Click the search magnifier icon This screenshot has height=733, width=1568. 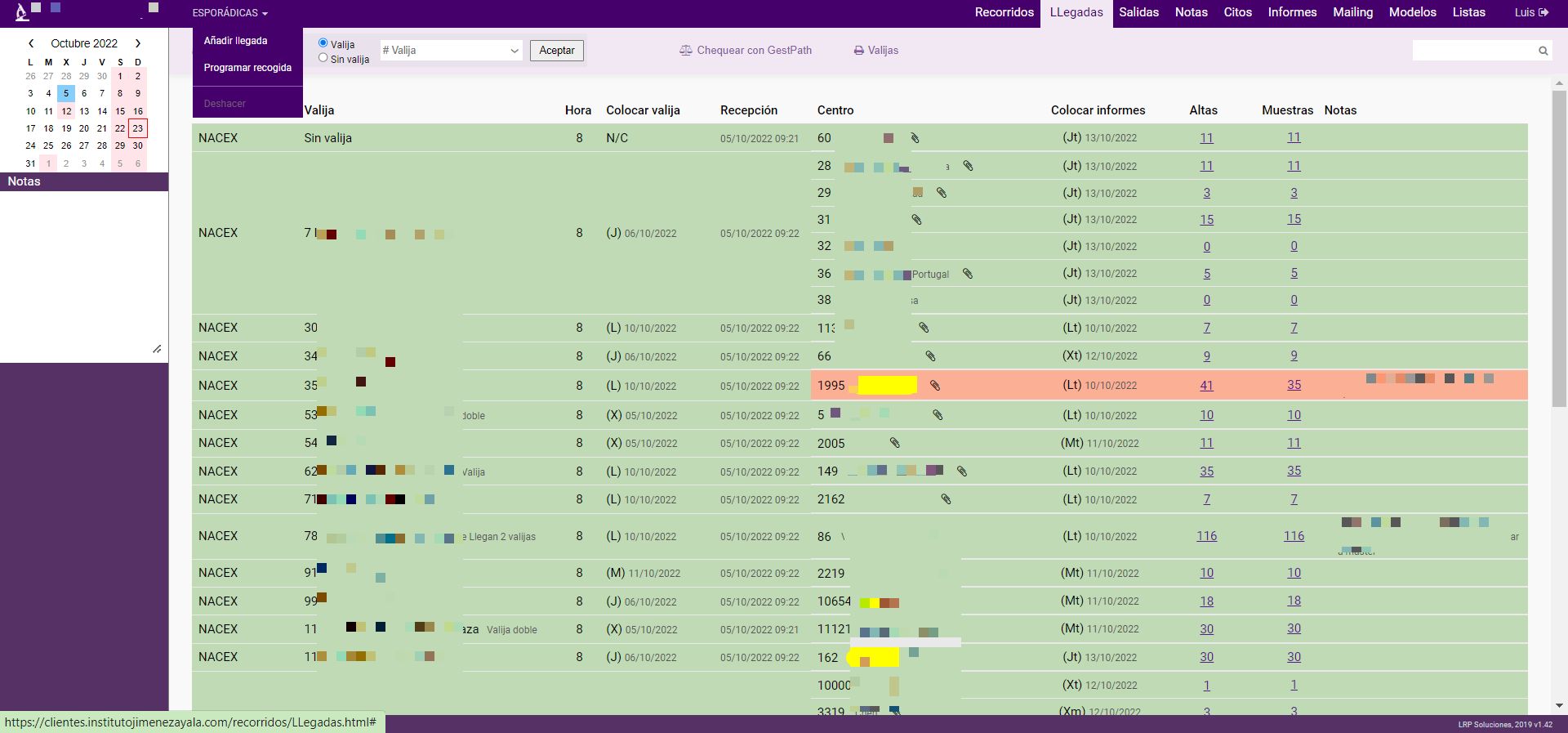[1543, 51]
